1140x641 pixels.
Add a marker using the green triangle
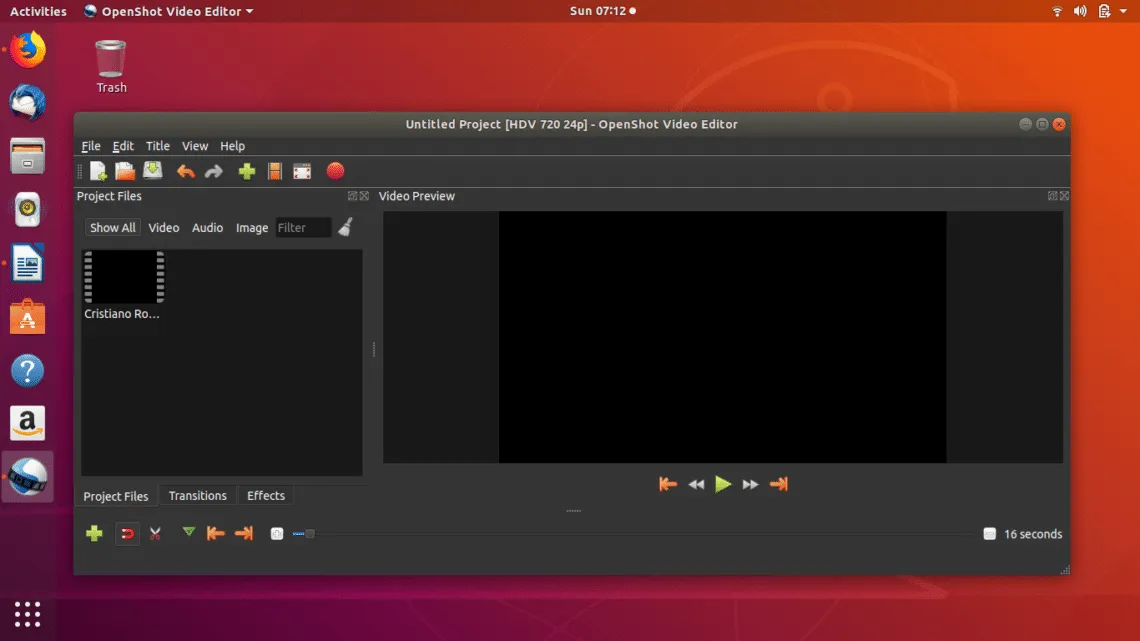pos(188,533)
